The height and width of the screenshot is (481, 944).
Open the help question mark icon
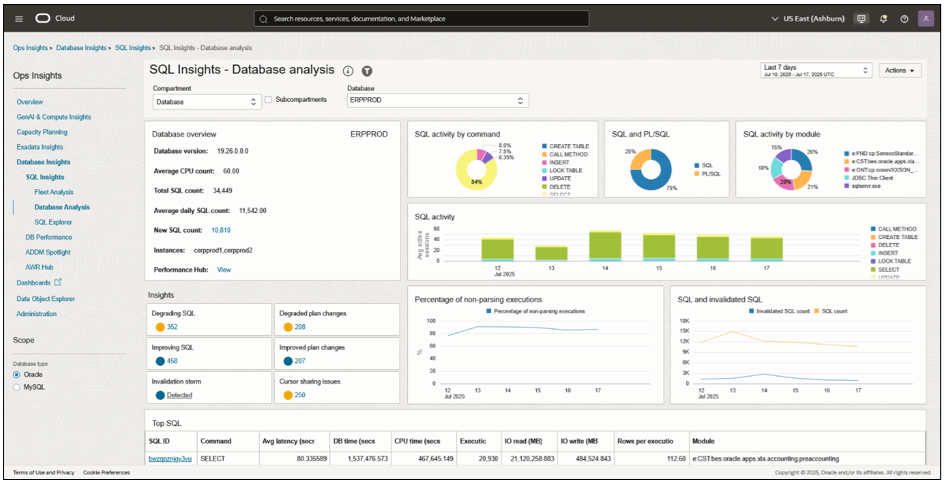(x=904, y=18)
